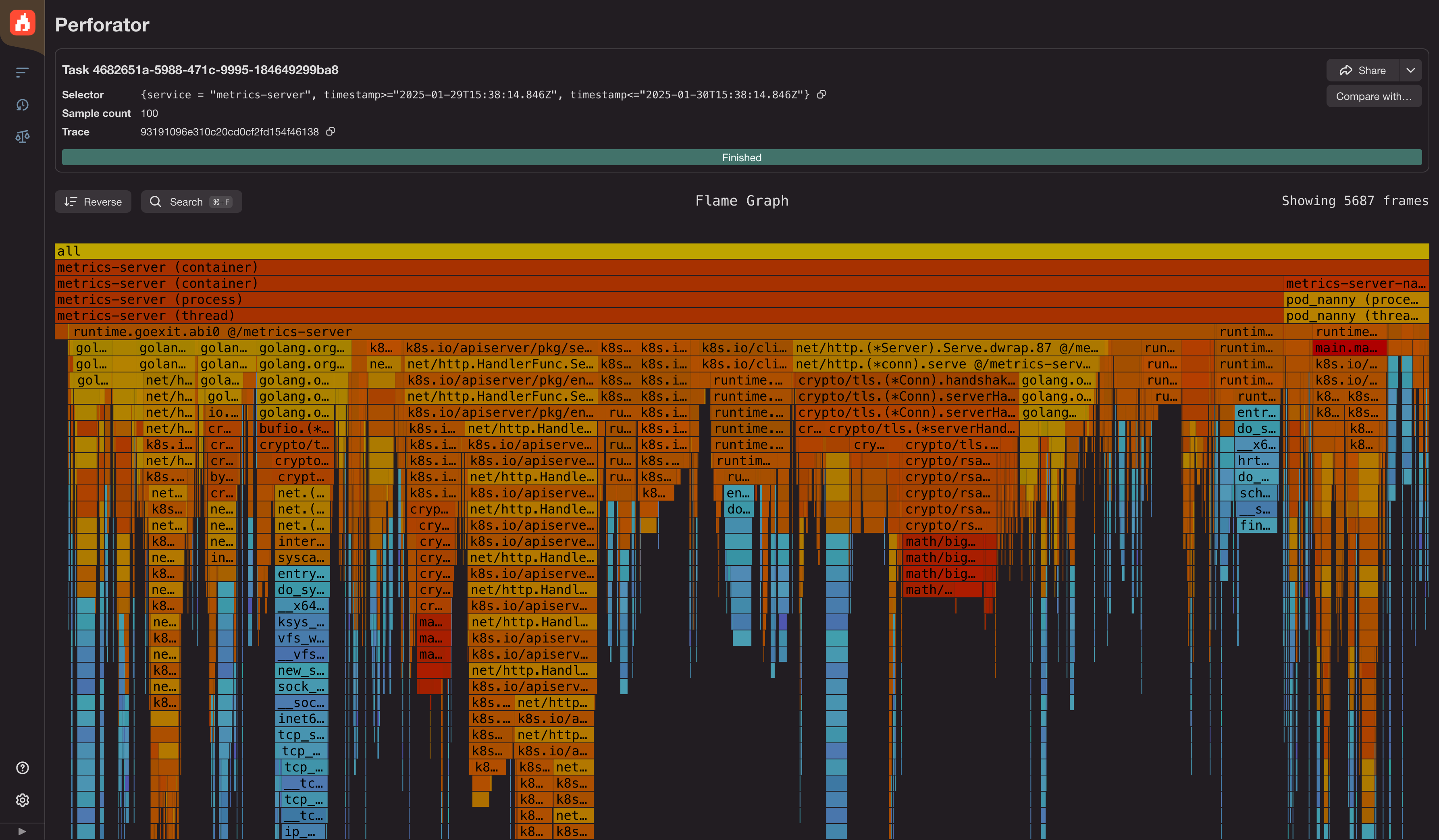
Task: Select the metrics-server (thread) frame
Action: 669,315
